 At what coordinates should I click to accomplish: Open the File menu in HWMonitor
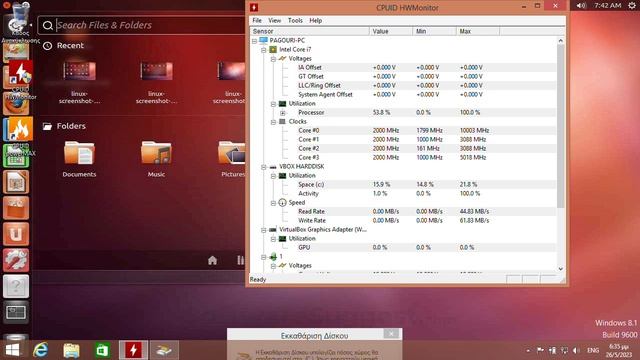[x=257, y=20]
